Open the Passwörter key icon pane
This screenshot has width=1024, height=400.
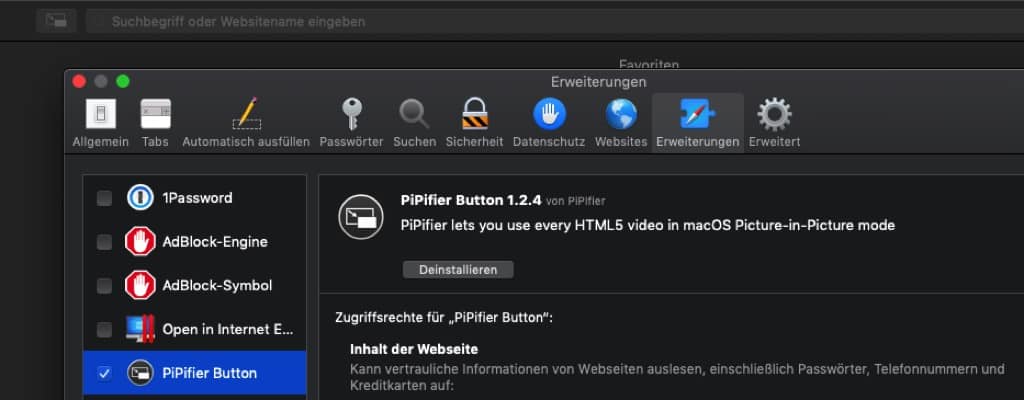[x=351, y=122]
